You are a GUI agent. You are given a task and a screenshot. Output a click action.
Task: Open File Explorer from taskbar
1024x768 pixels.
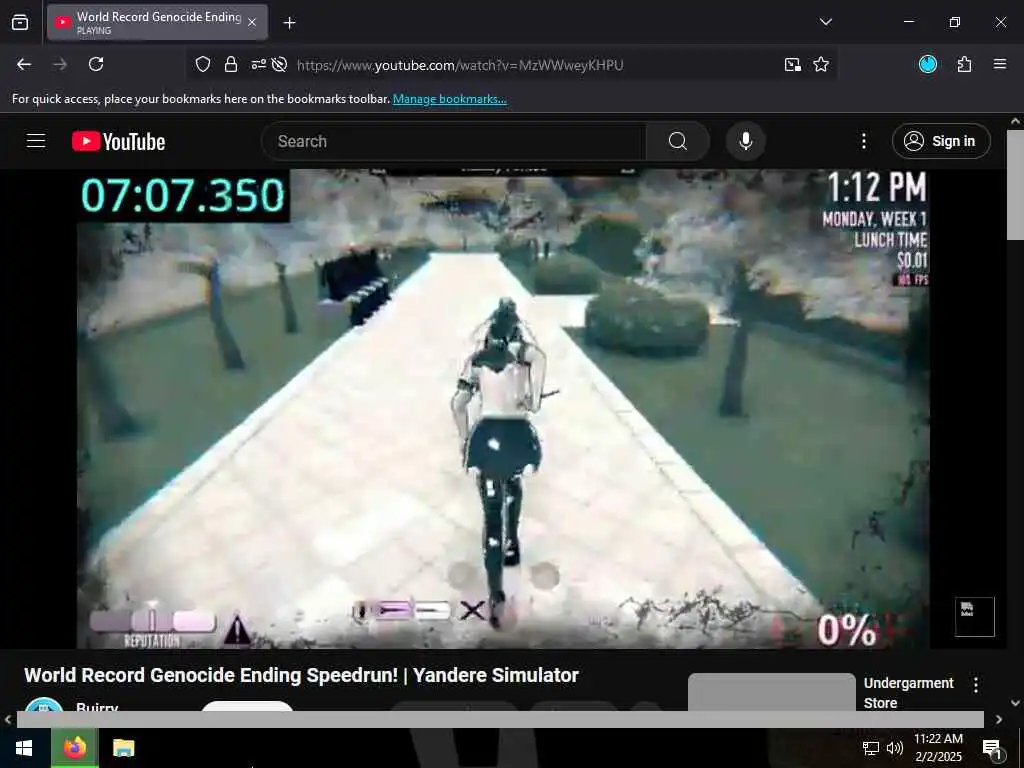(123, 748)
